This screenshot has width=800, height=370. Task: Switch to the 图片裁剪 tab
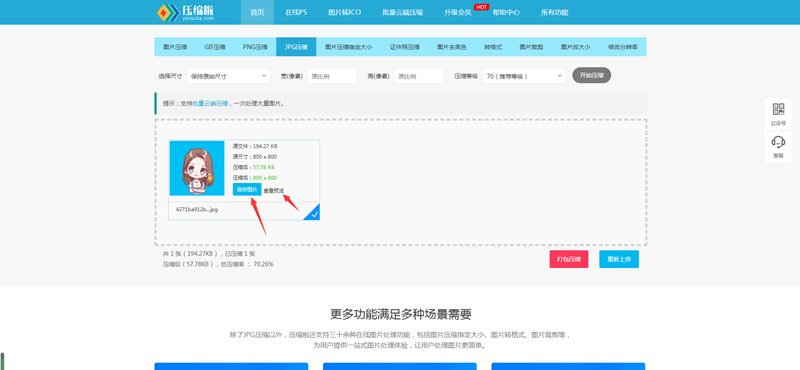531,47
